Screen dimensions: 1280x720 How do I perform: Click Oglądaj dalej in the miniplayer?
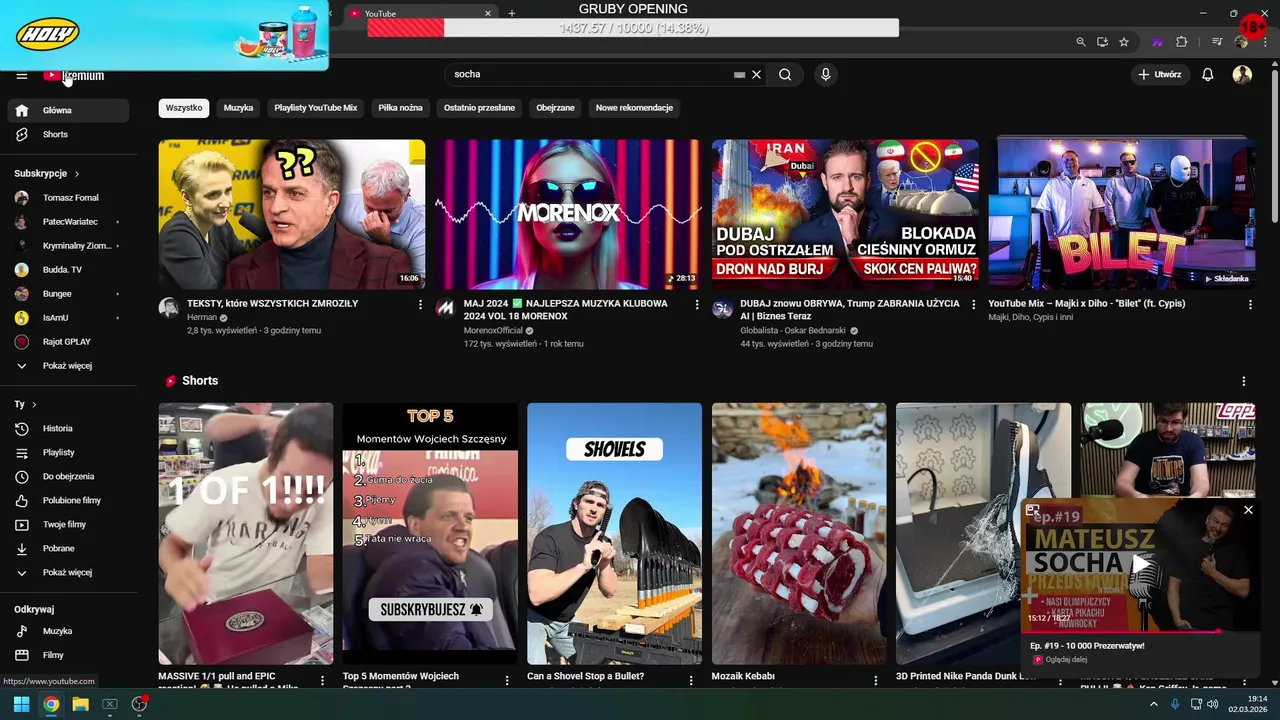(x=1066, y=660)
